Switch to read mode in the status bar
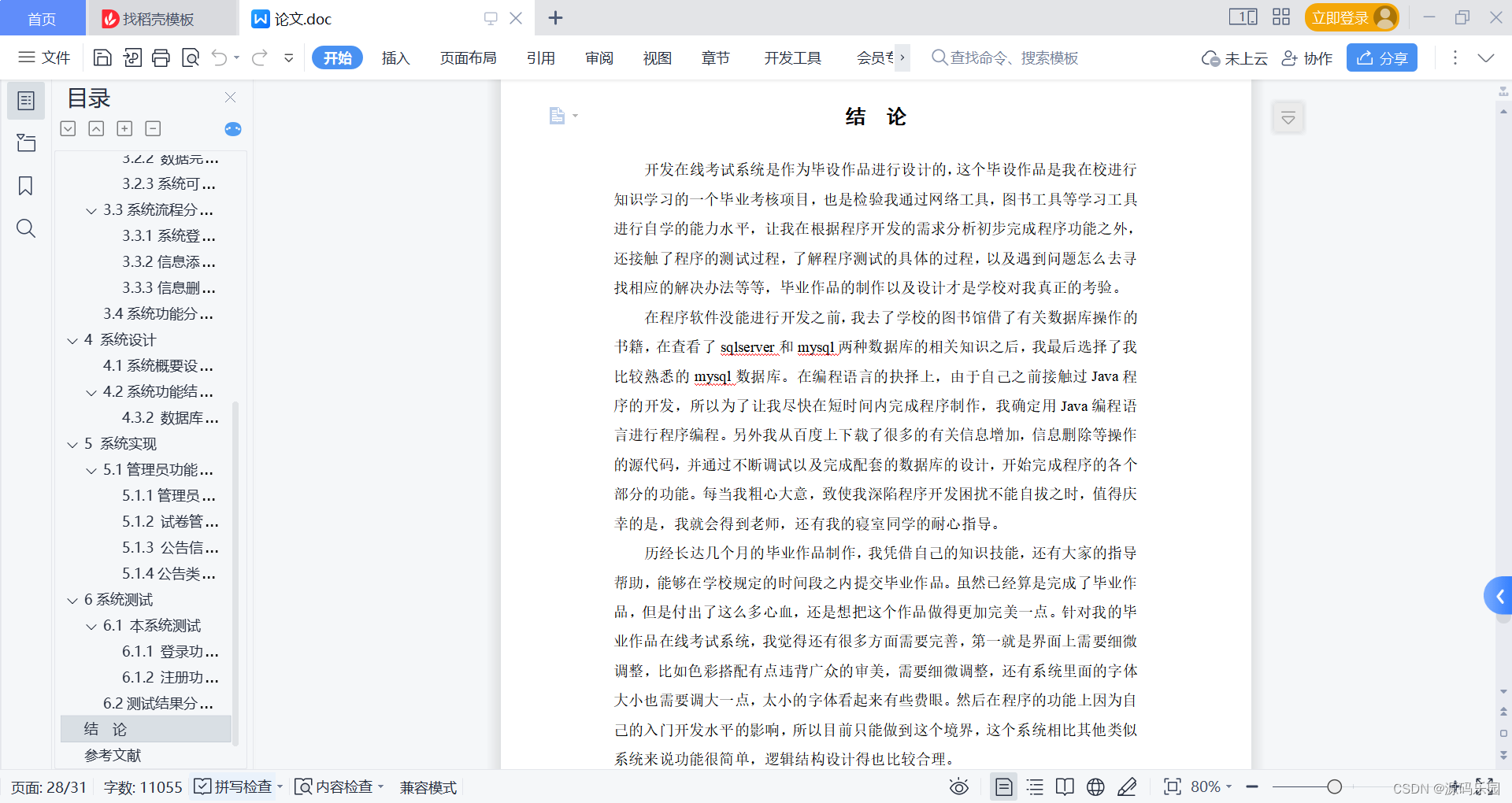The image size is (1512, 803). [1065, 786]
